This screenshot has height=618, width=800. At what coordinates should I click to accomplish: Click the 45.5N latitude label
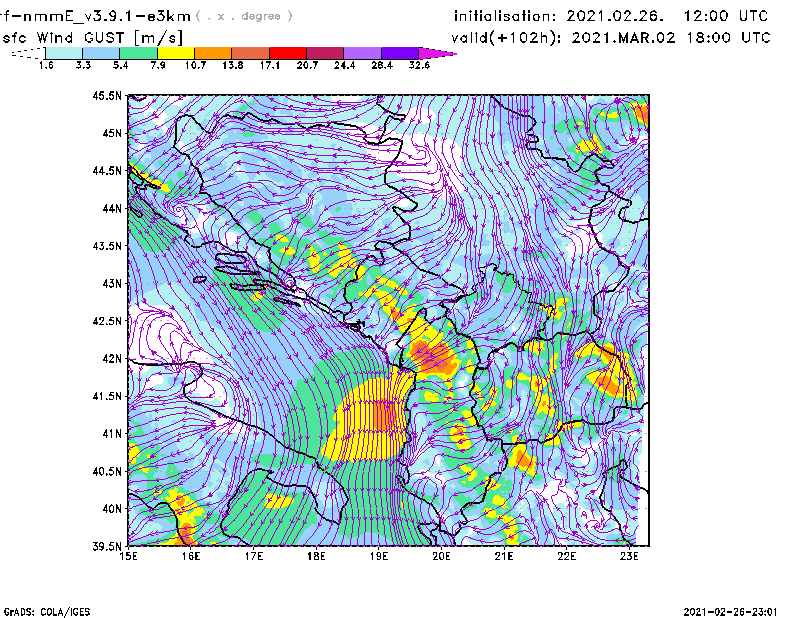pos(107,95)
